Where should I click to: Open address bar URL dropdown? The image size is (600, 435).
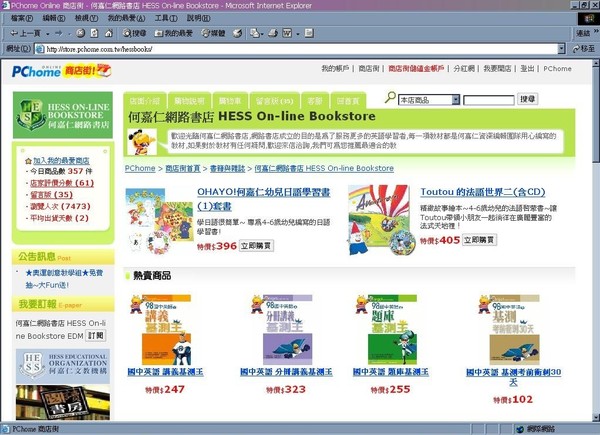[561, 49]
